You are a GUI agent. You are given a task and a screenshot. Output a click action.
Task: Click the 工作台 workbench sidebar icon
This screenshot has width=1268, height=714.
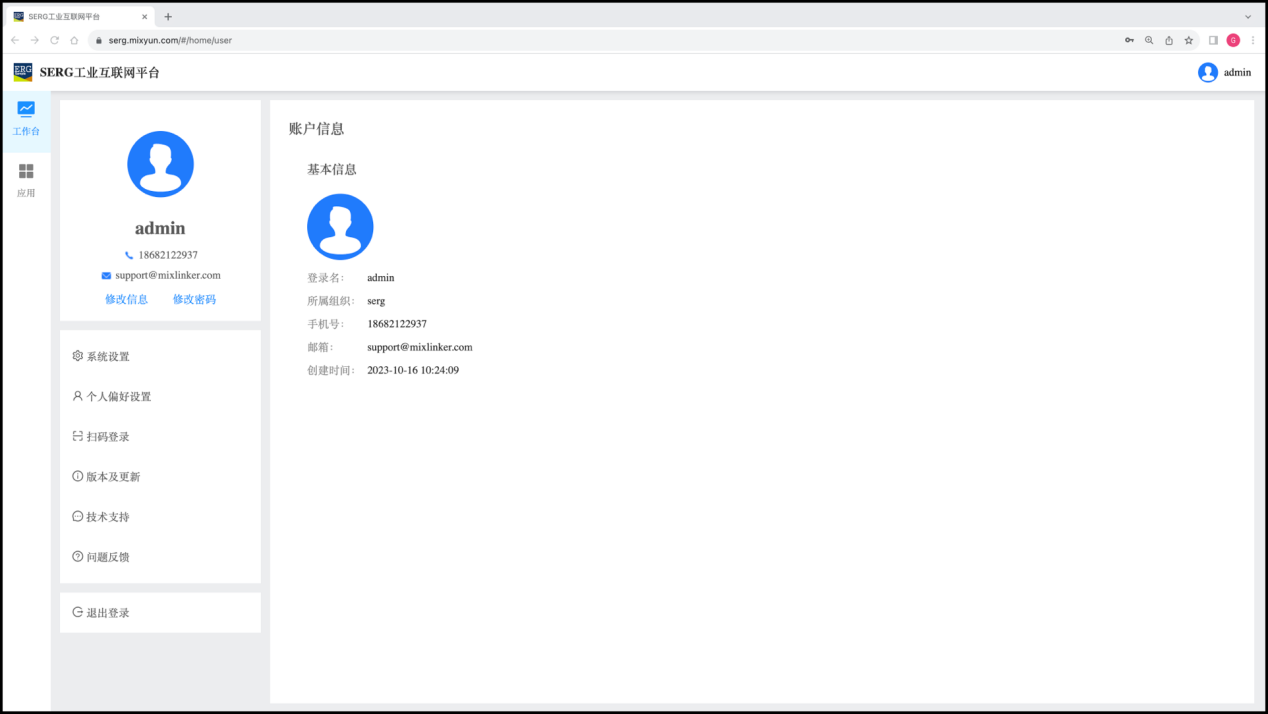point(26,110)
